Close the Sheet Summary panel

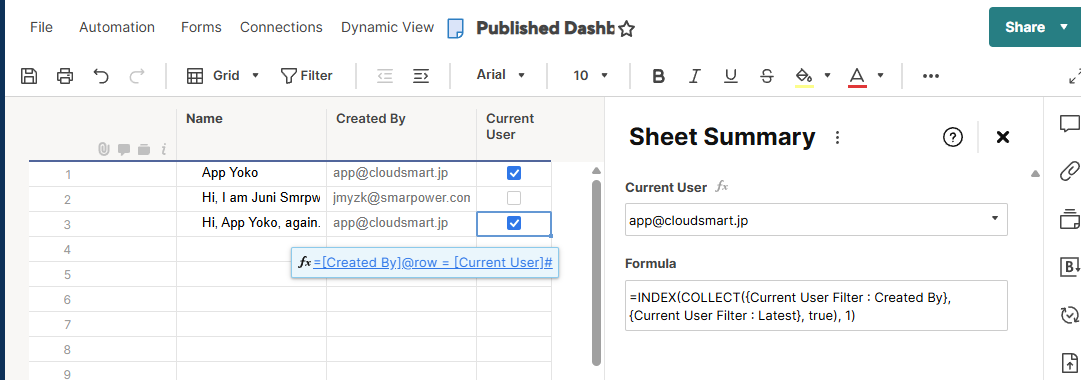1003,137
